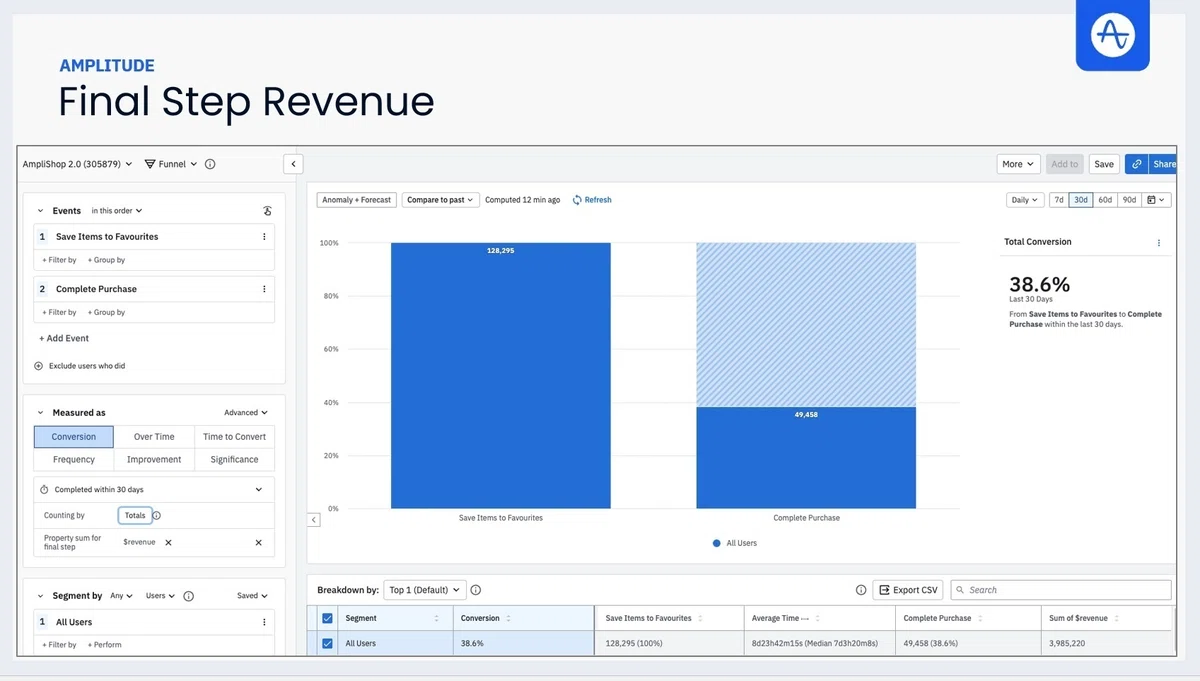Select the 7d date range
Image resolution: width=1200 pixels, height=681 pixels.
click(x=1058, y=200)
